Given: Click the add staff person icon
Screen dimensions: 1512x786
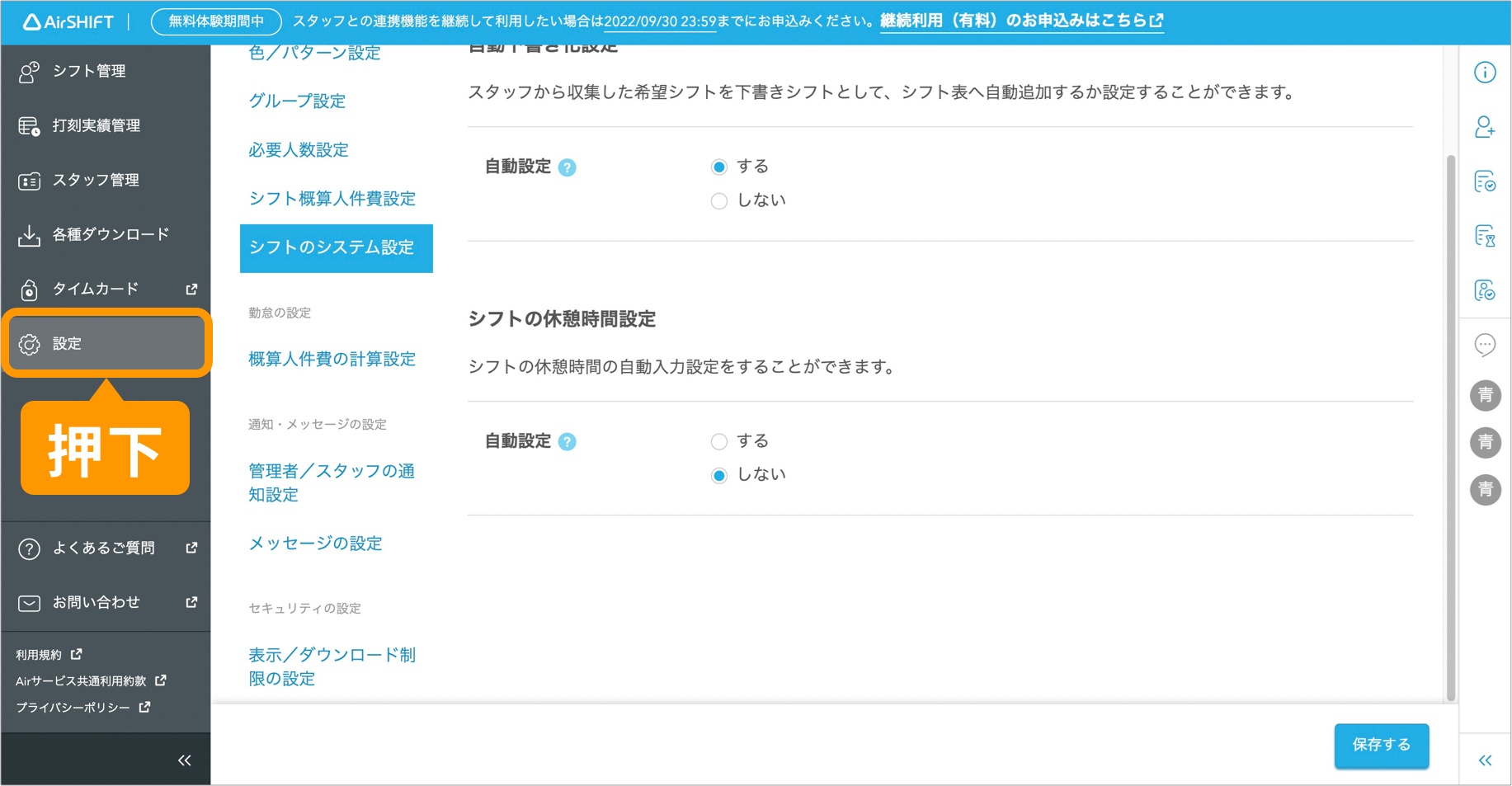Looking at the screenshot, I should coord(1485,127).
